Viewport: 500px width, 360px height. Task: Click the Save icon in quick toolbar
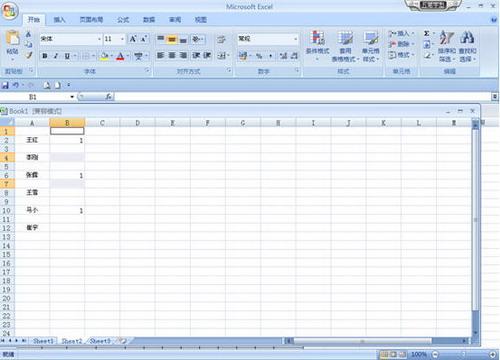coord(5,85)
